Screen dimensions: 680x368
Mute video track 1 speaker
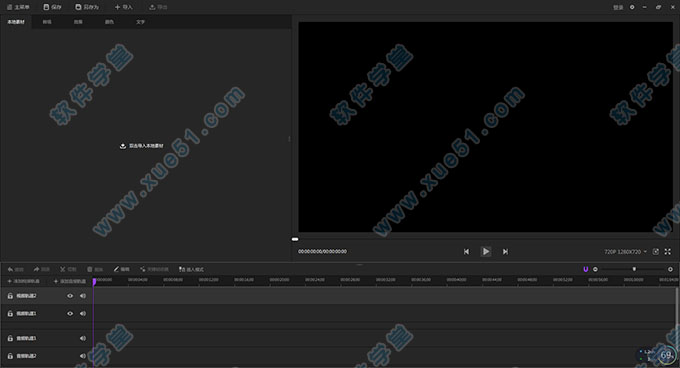(83, 313)
